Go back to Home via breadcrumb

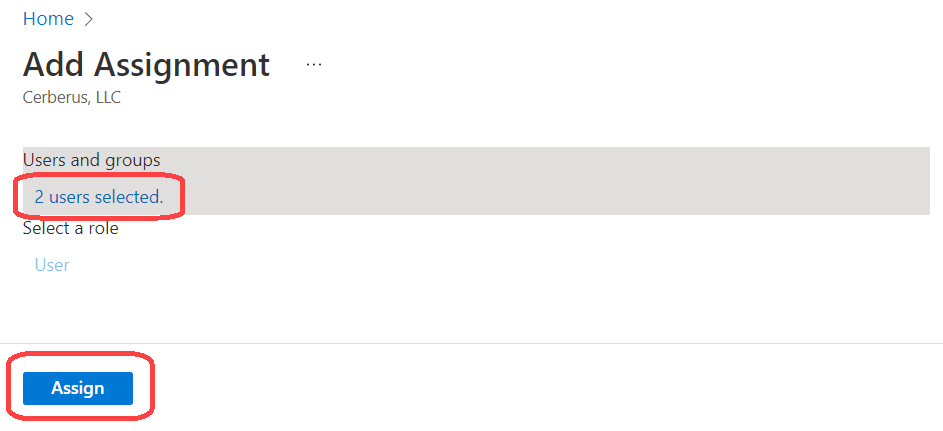(x=48, y=19)
